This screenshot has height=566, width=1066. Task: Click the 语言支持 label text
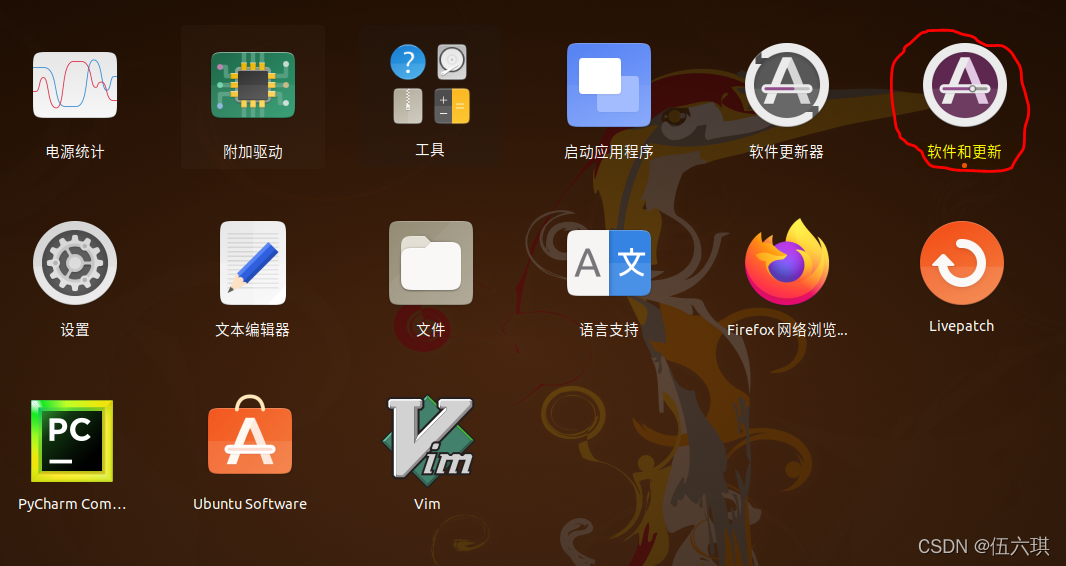click(x=609, y=330)
